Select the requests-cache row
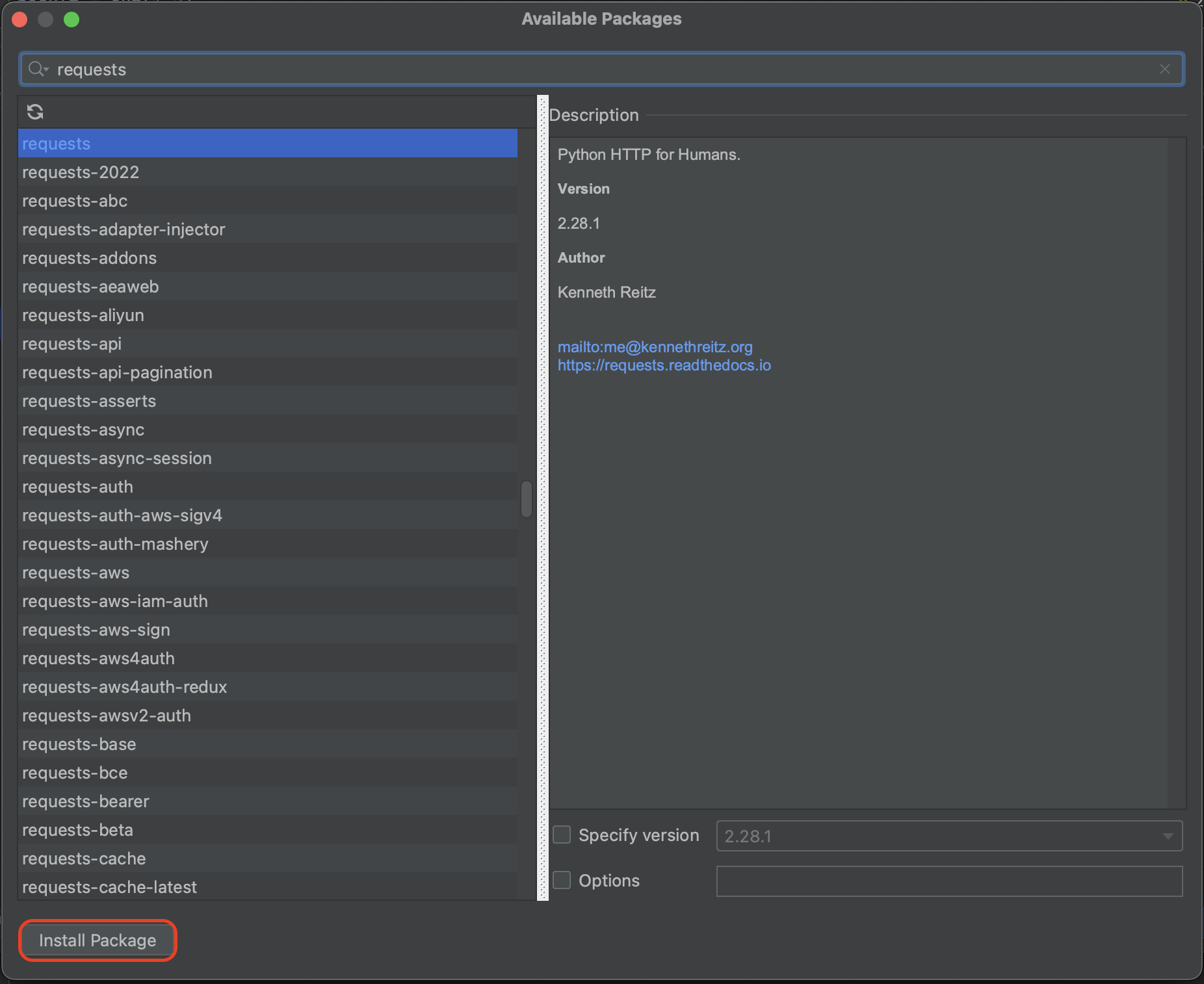 (268, 859)
